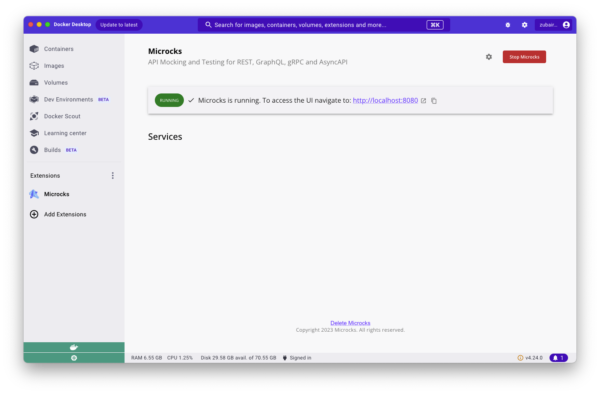Open Extensions three-dot options menu
Screen dimensions: 600x394
112,175
